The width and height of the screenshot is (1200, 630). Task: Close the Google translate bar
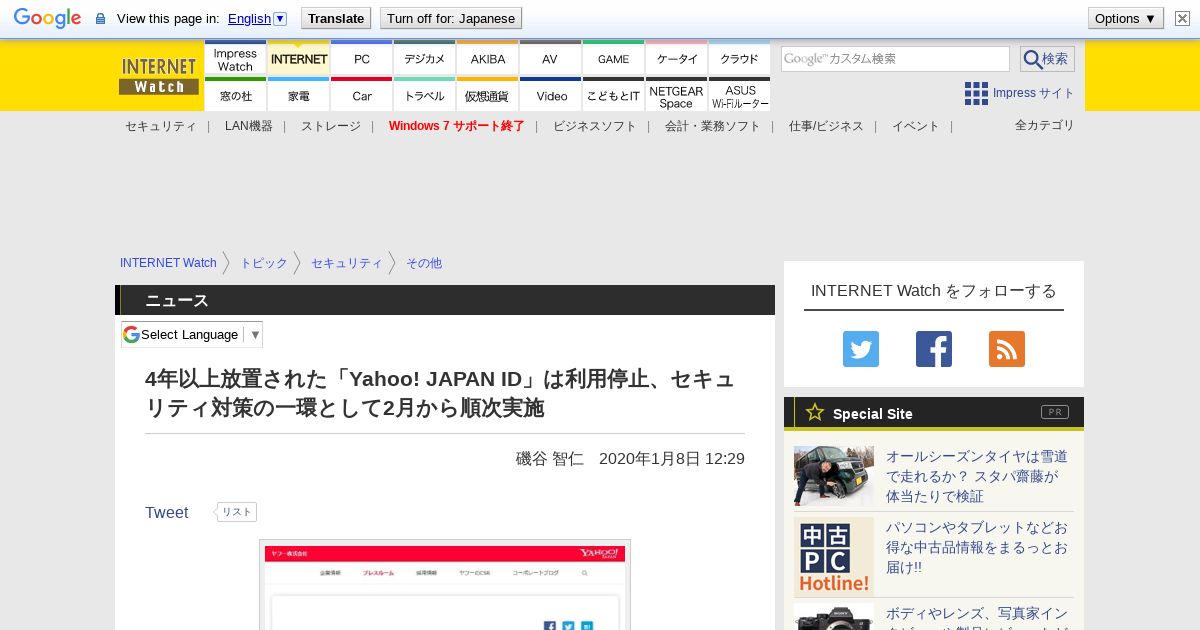[x=1180, y=18]
